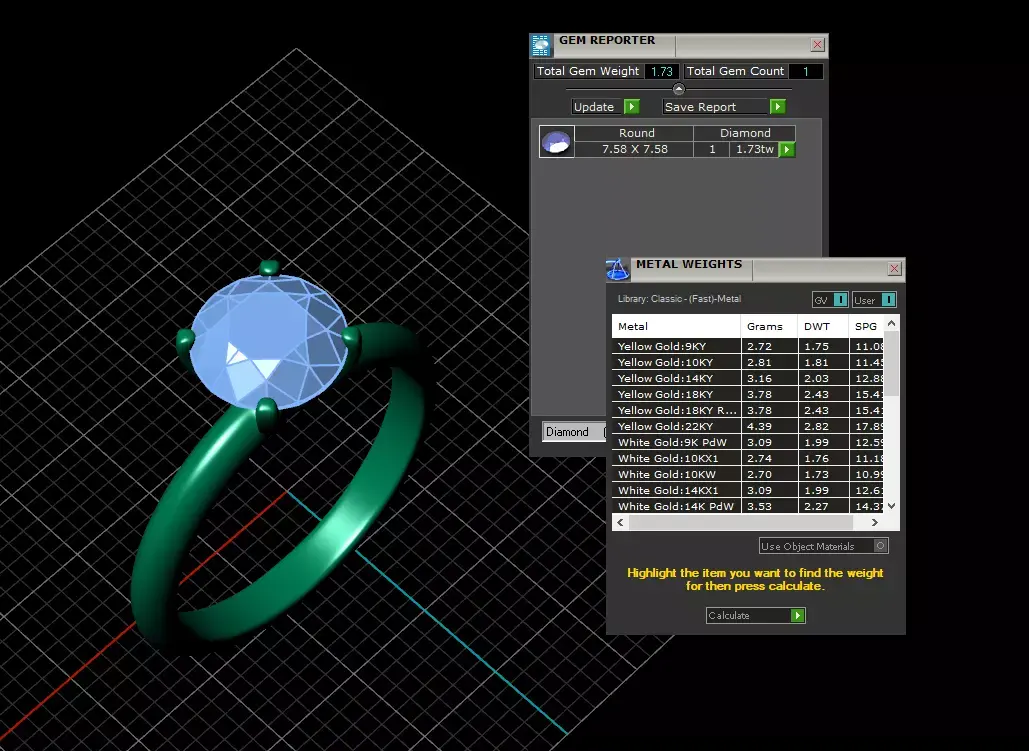Select the White Gold:14K PdW row
1029x751 pixels.
point(748,506)
